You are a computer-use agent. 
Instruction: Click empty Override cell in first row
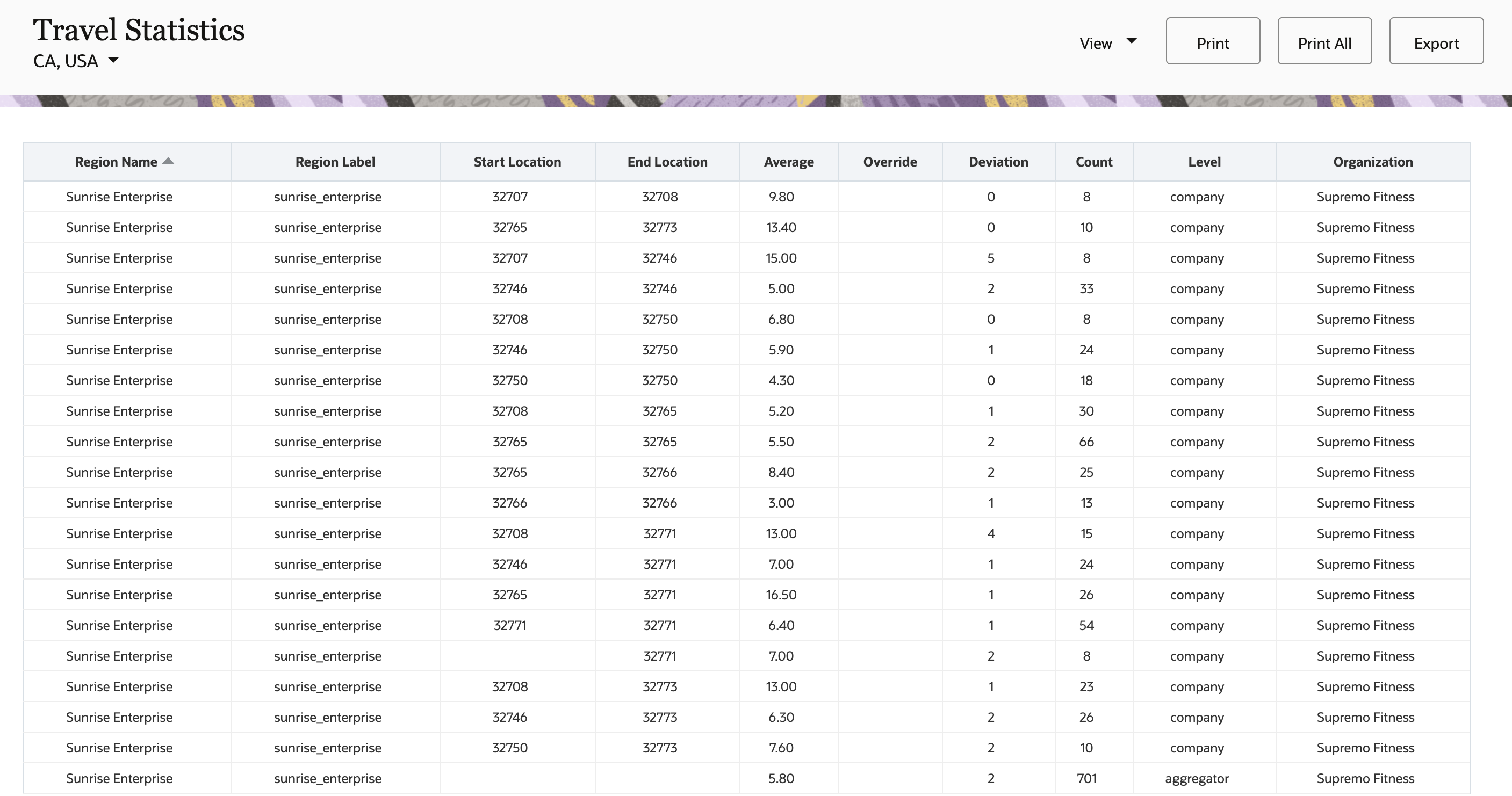[889, 197]
